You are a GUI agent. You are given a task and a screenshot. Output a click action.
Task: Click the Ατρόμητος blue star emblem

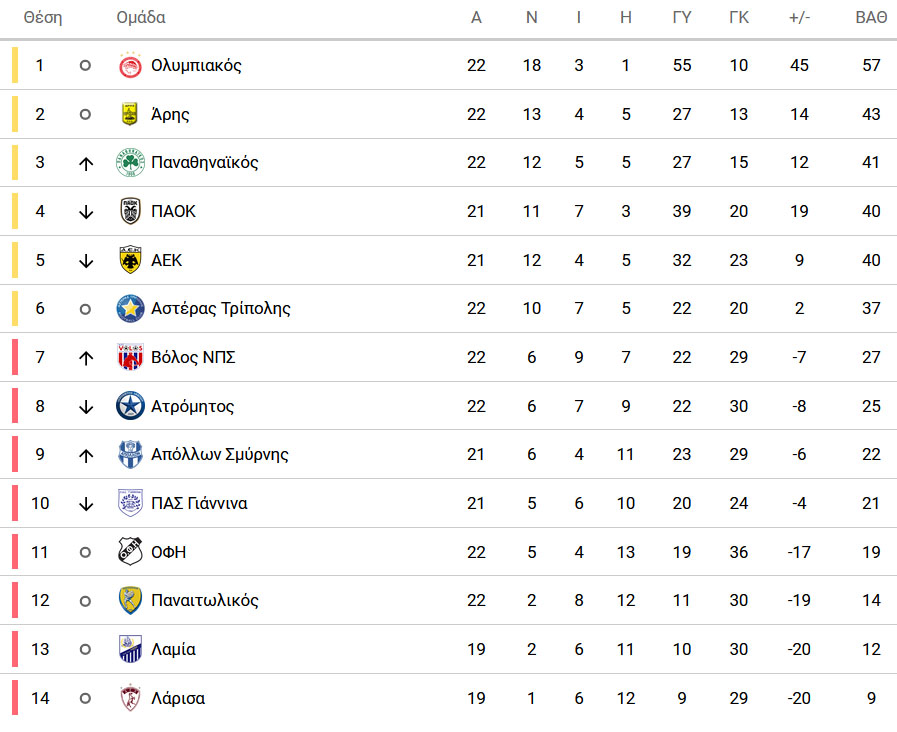[130, 406]
